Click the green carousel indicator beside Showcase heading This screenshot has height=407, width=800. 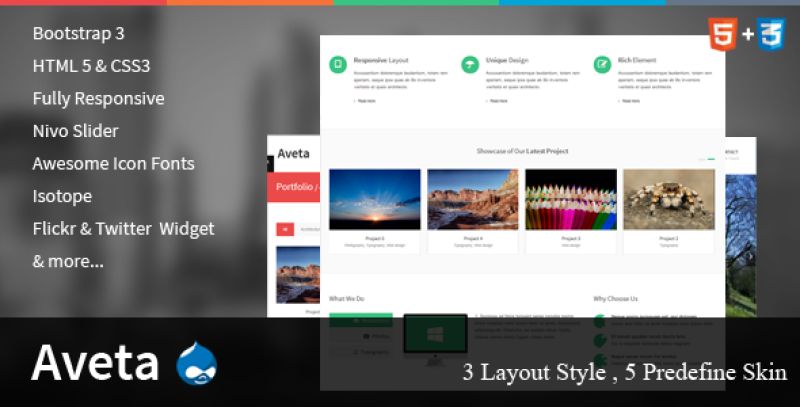(711, 159)
